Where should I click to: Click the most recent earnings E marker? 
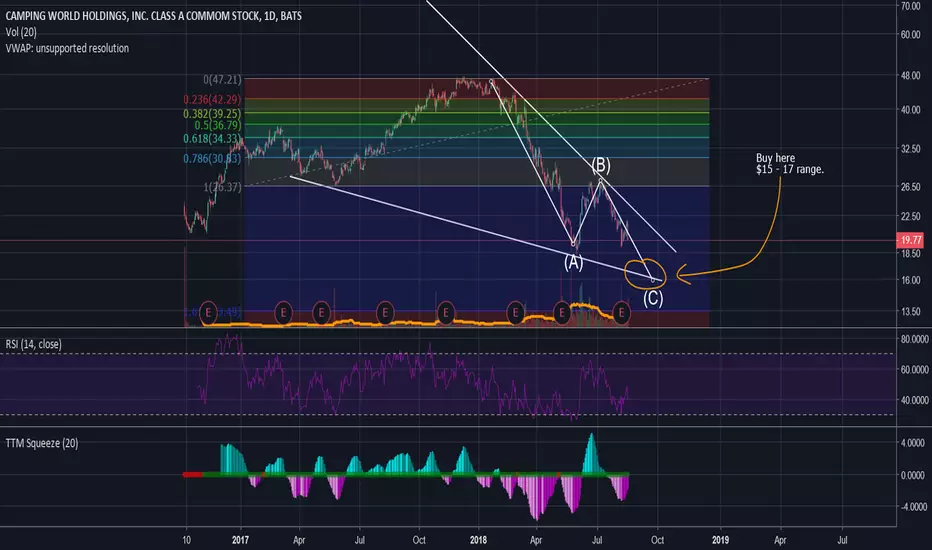point(621,312)
